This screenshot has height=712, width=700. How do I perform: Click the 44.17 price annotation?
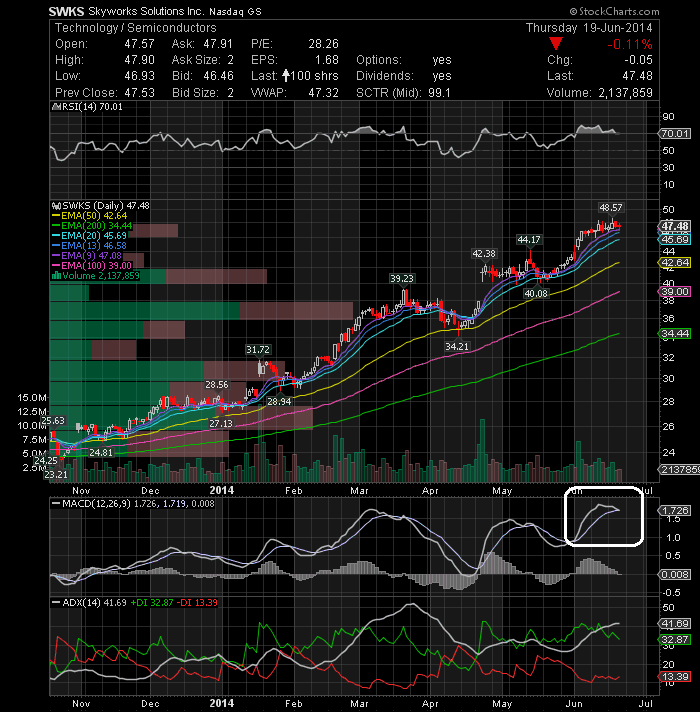point(529,239)
